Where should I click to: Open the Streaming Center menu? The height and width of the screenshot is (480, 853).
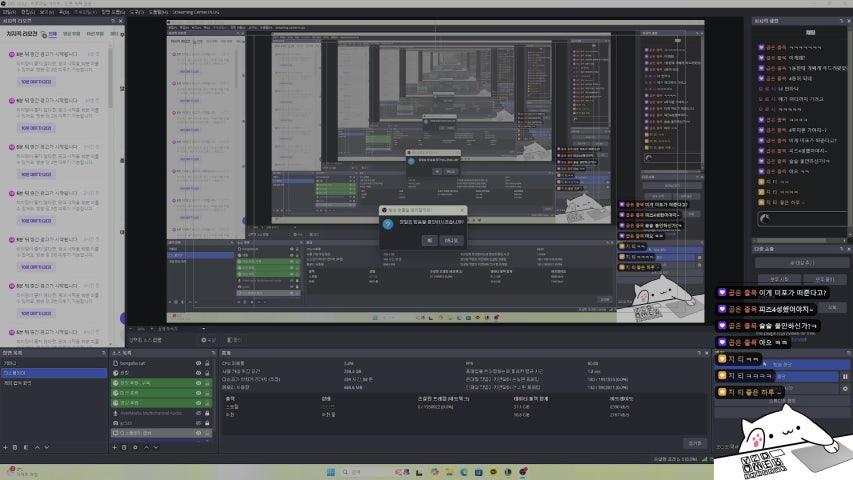pos(196,12)
